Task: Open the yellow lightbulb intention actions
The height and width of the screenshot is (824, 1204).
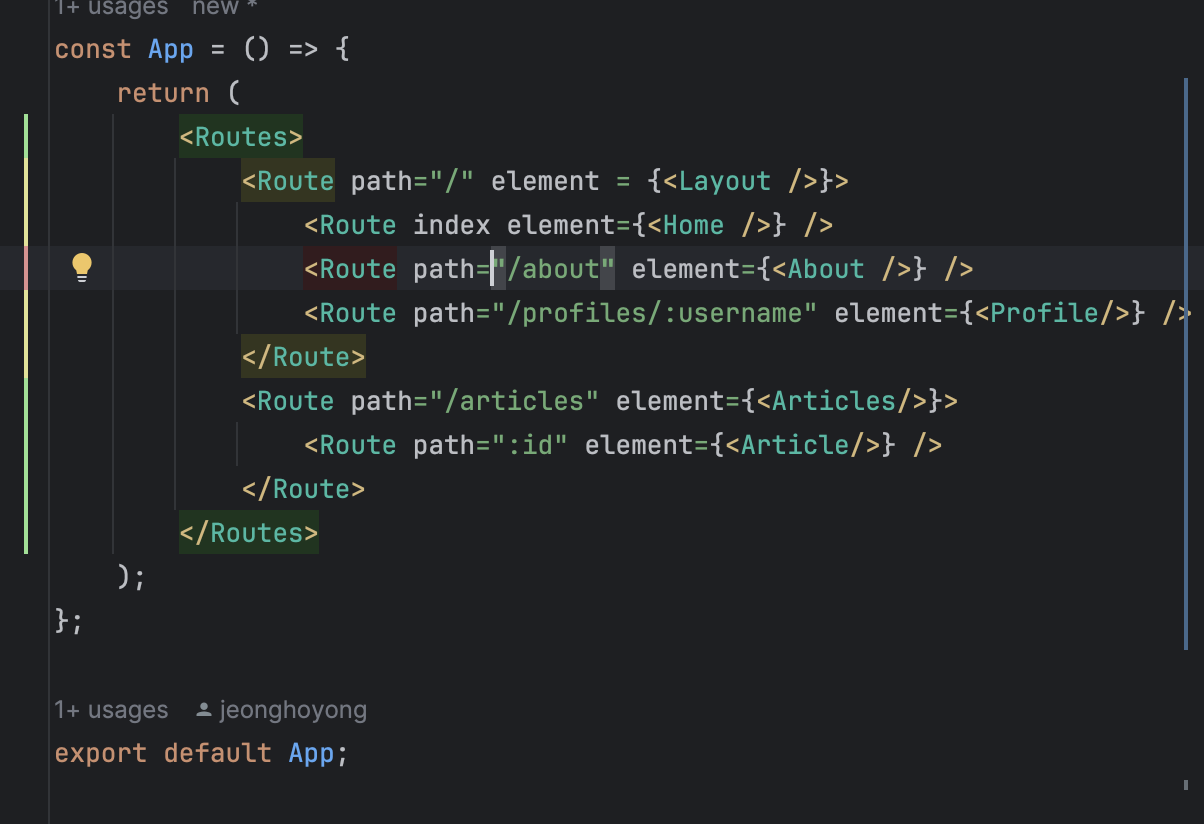Action: click(82, 268)
